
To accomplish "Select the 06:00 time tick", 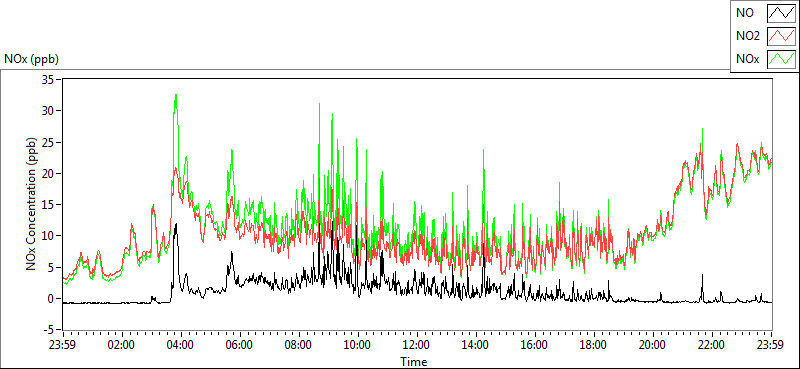I will click(x=240, y=345).
